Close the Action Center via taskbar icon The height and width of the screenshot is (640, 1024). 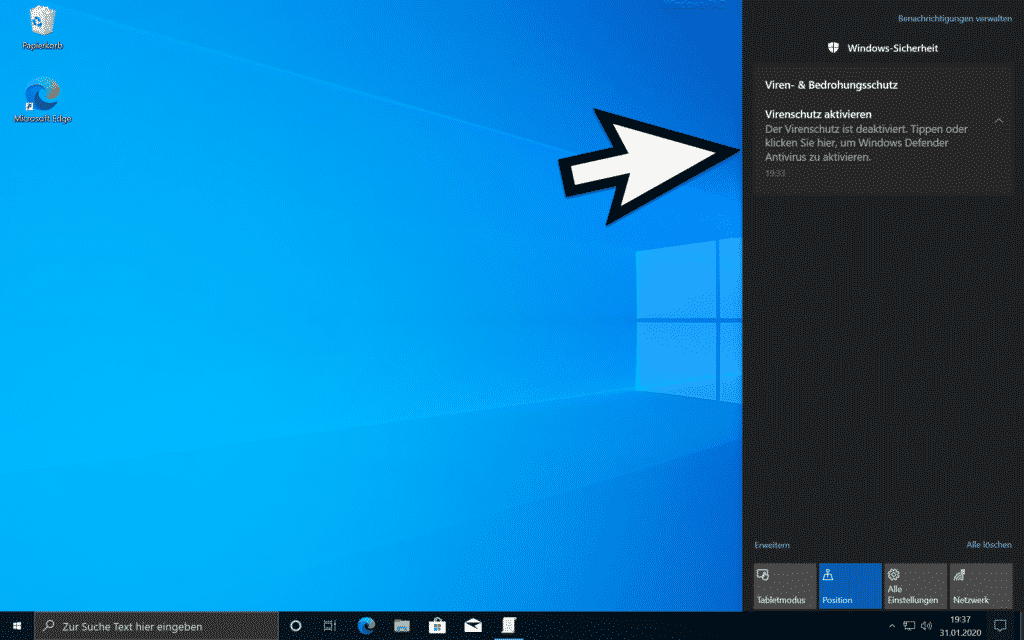coord(1000,626)
